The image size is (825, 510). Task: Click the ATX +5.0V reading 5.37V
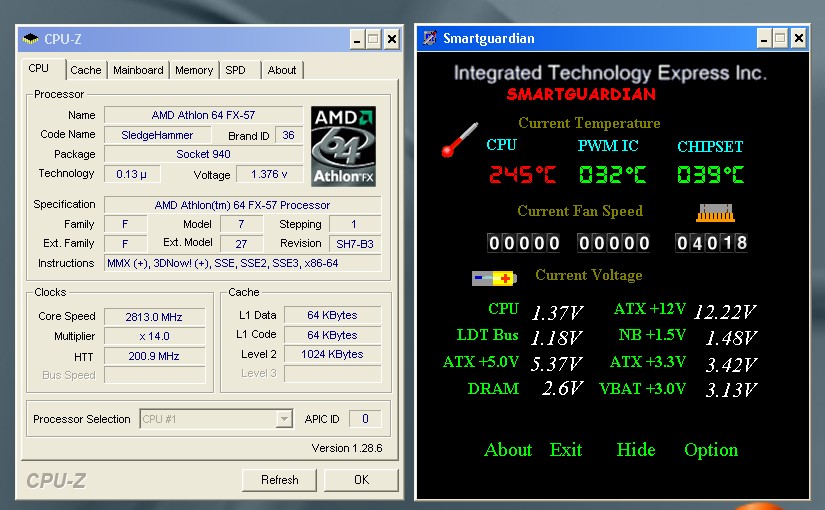pyautogui.click(x=556, y=364)
